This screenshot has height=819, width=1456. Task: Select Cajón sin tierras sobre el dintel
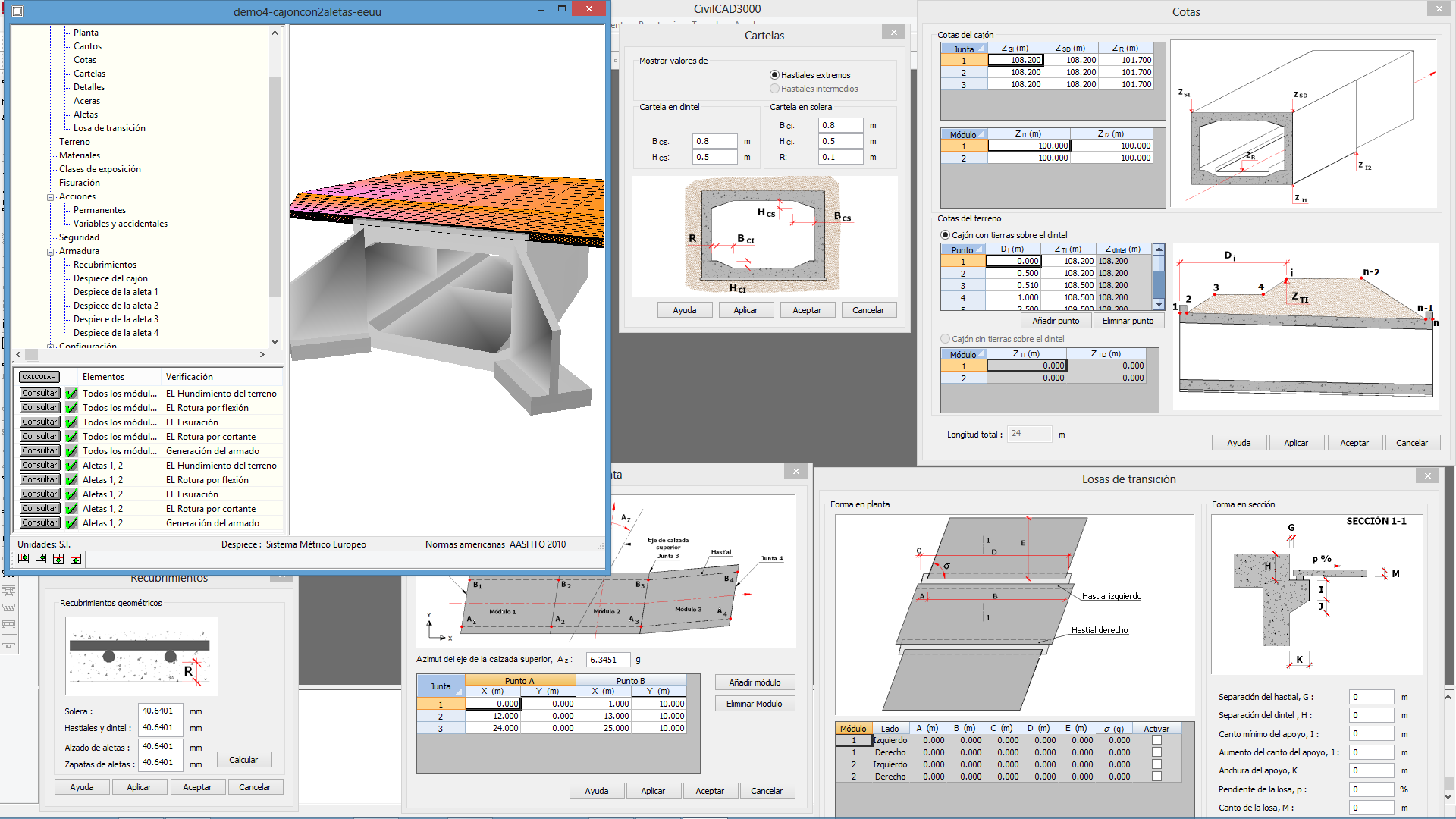pos(945,339)
